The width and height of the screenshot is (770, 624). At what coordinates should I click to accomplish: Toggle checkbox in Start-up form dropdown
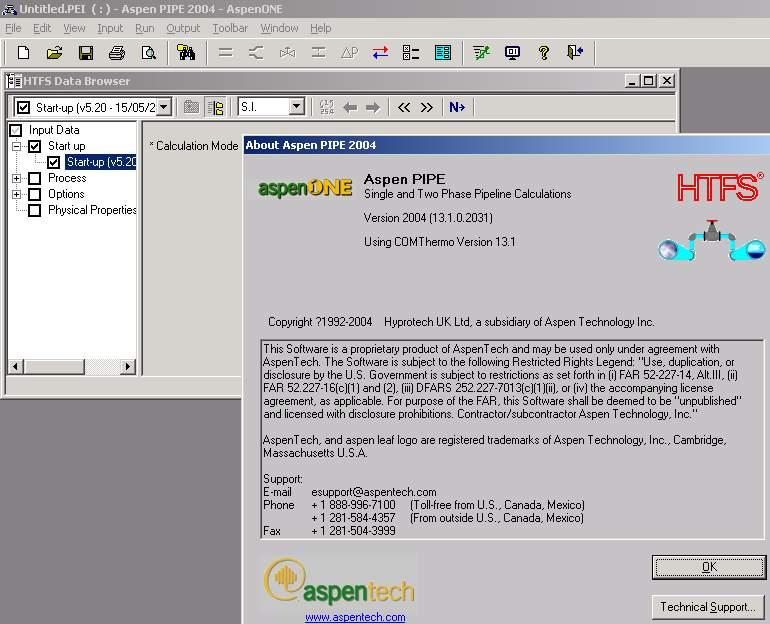(x=23, y=107)
